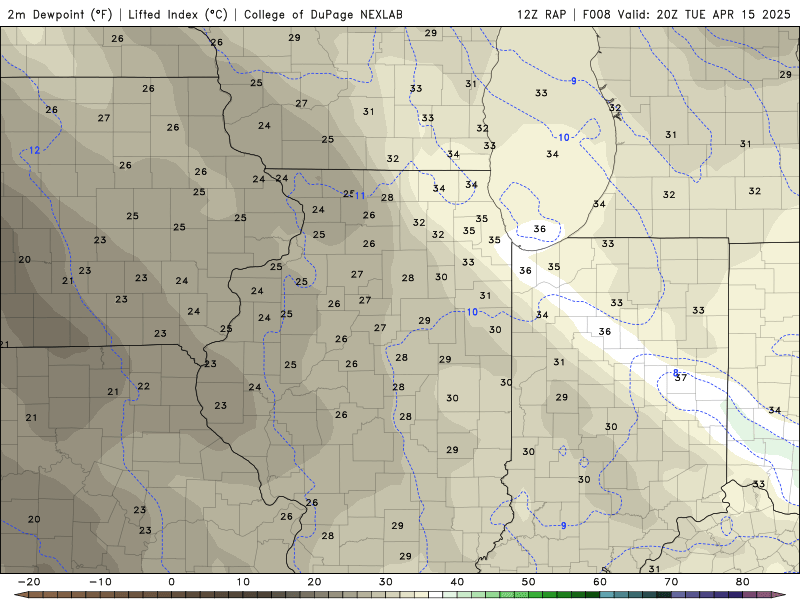Click the blue contour label 8
Viewport: 800px width, 600px height.
pyautogui.click(x=676, y=372)
